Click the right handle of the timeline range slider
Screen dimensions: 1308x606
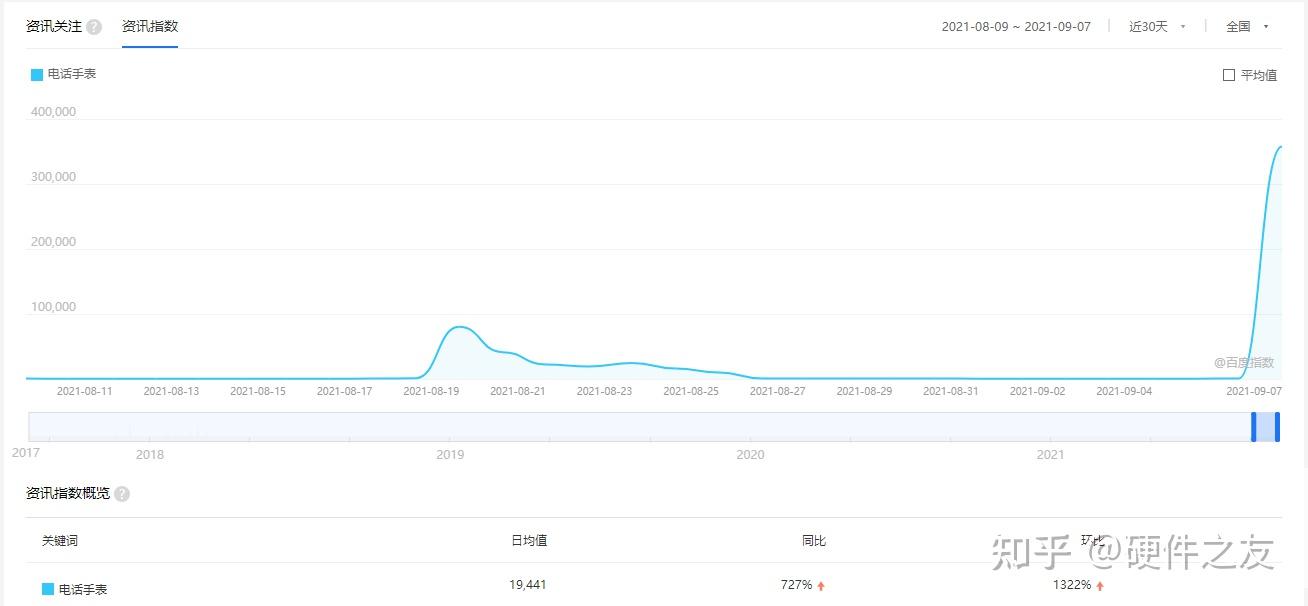point(1277,427)
